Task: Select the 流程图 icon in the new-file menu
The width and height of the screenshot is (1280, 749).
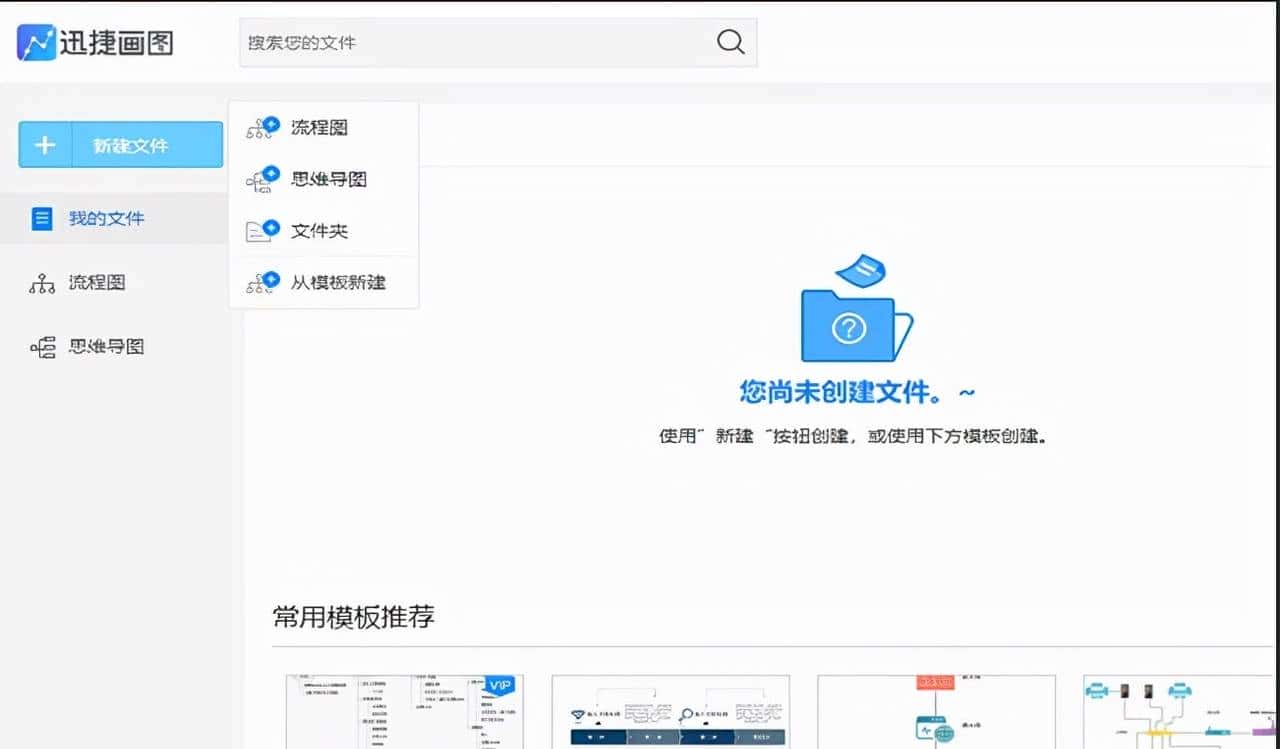Action: pos(262,126)
